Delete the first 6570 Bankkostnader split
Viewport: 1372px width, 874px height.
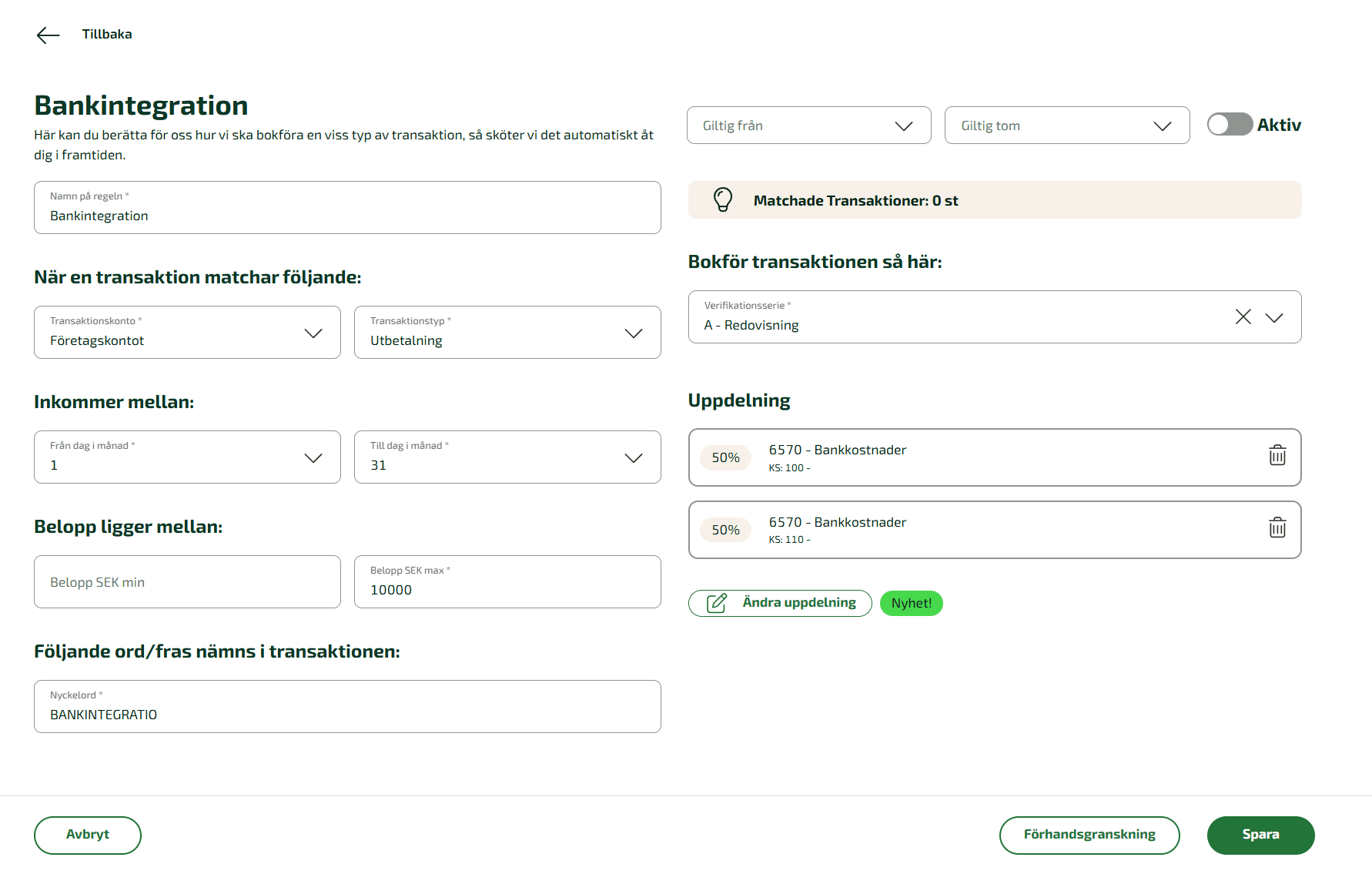coord(1277,456)
